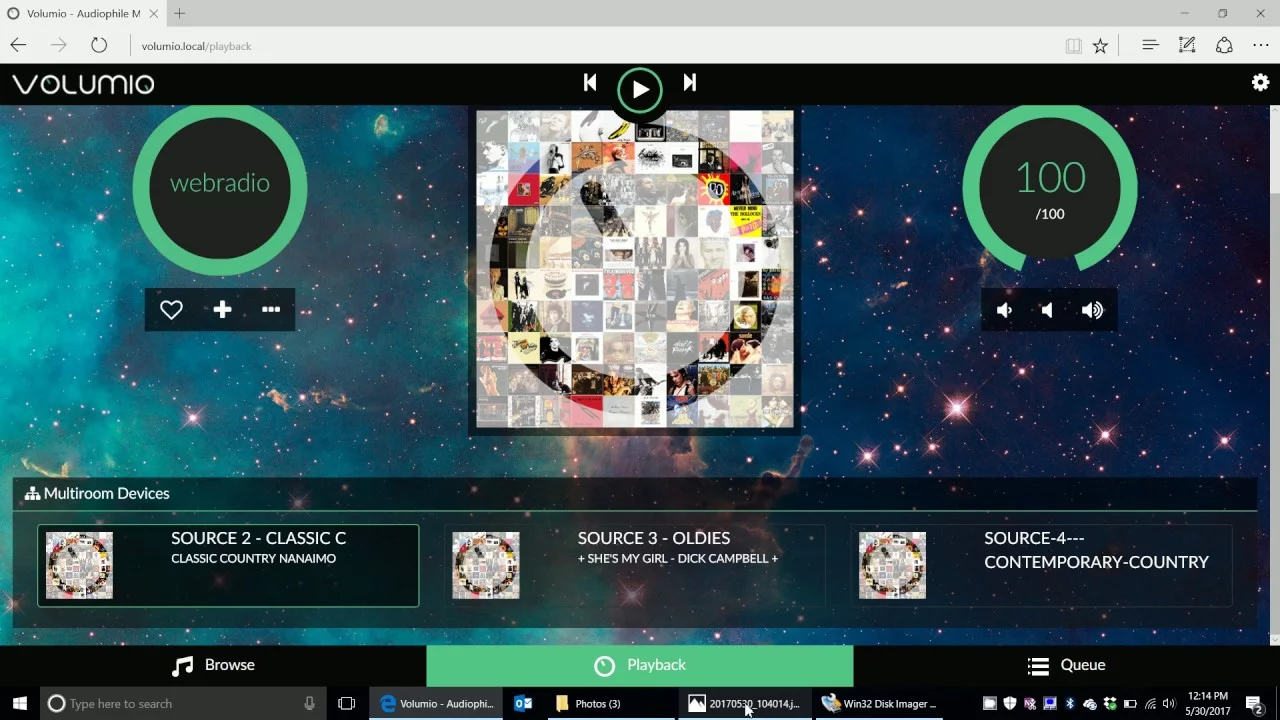The height and width of the screenshot is (720, 1280).
Task: Click the Volumio logo
Action: coord(83,84)
